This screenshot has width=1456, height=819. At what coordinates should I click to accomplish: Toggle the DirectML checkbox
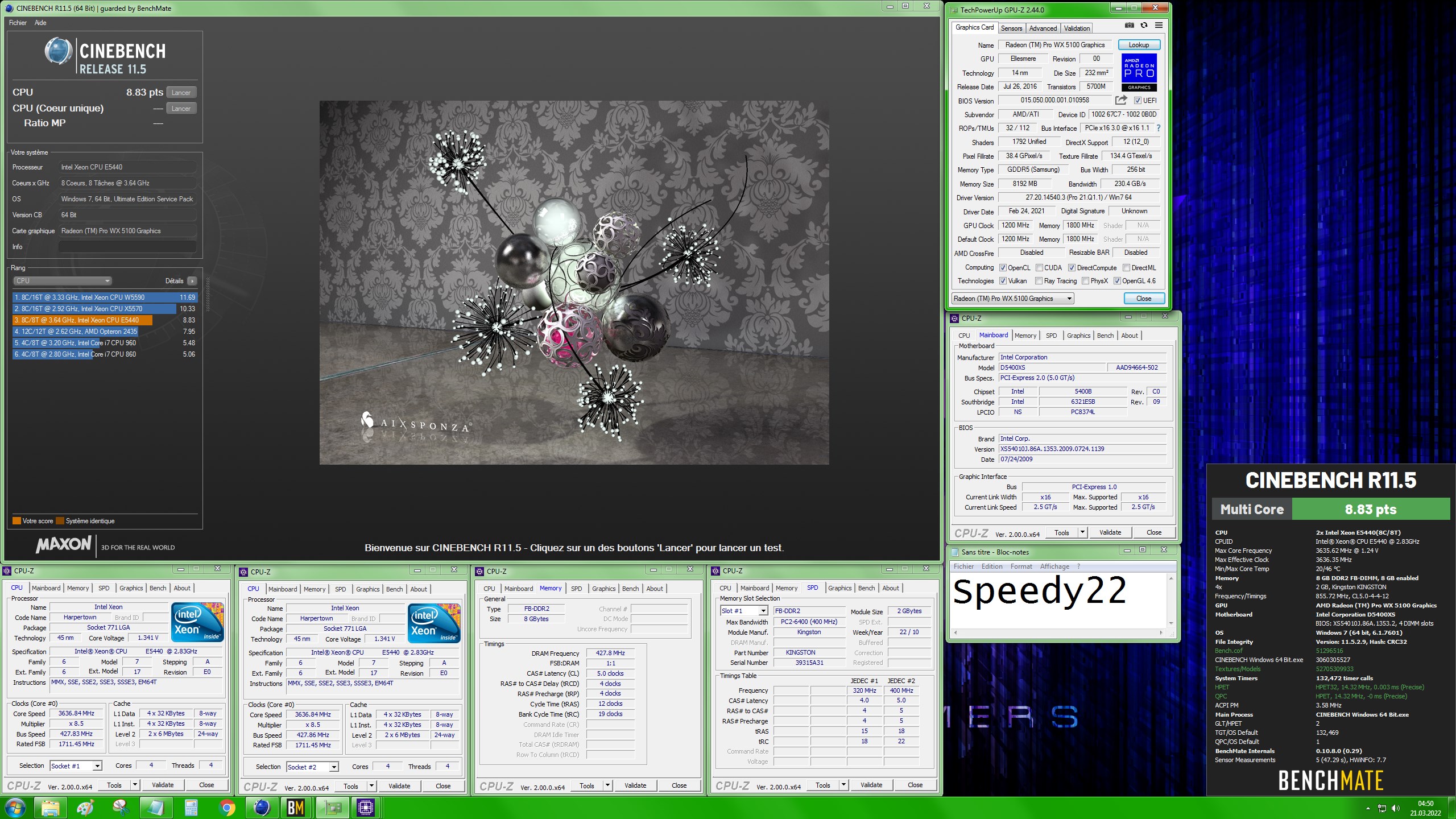pos(1126,268)
